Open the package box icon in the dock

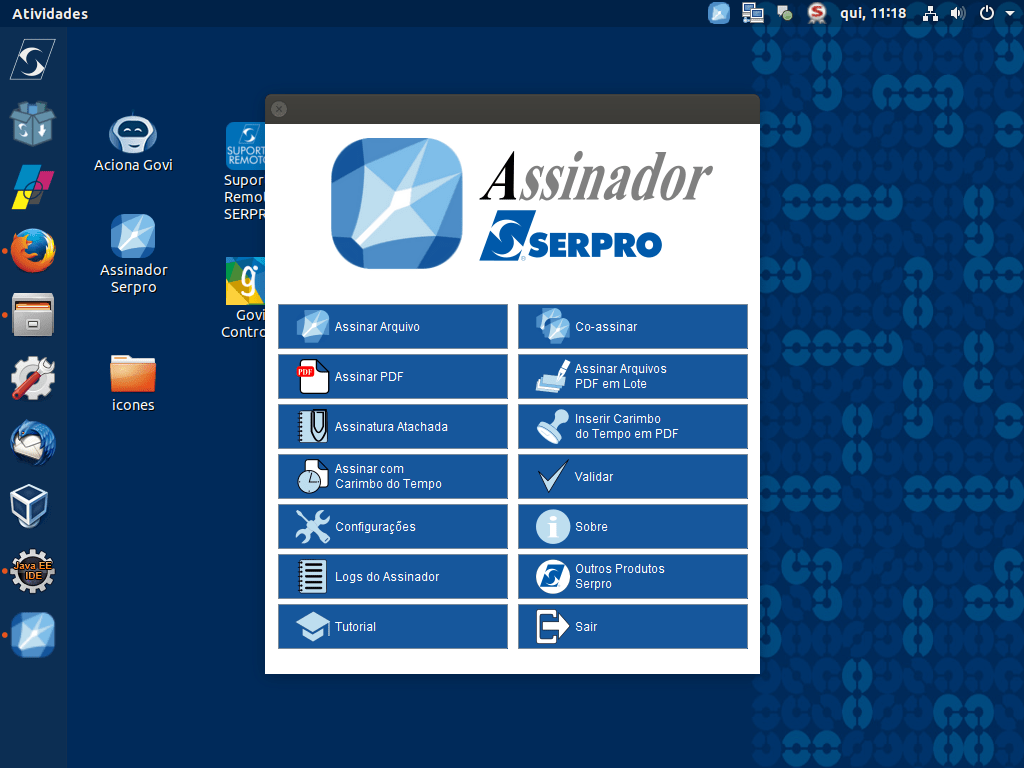[x=33, y=123]
